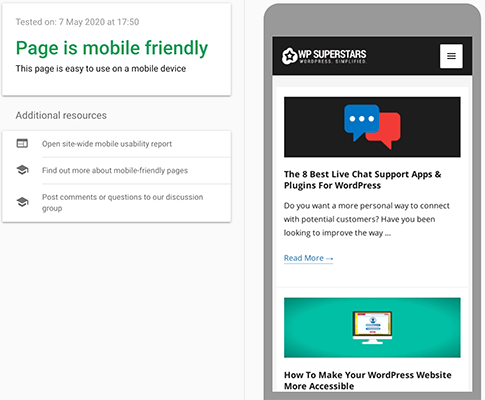Click graduation cap icon beside mobile-friendly pages
485x400 pixels.
pyautogui.click(x=22, y=170)
